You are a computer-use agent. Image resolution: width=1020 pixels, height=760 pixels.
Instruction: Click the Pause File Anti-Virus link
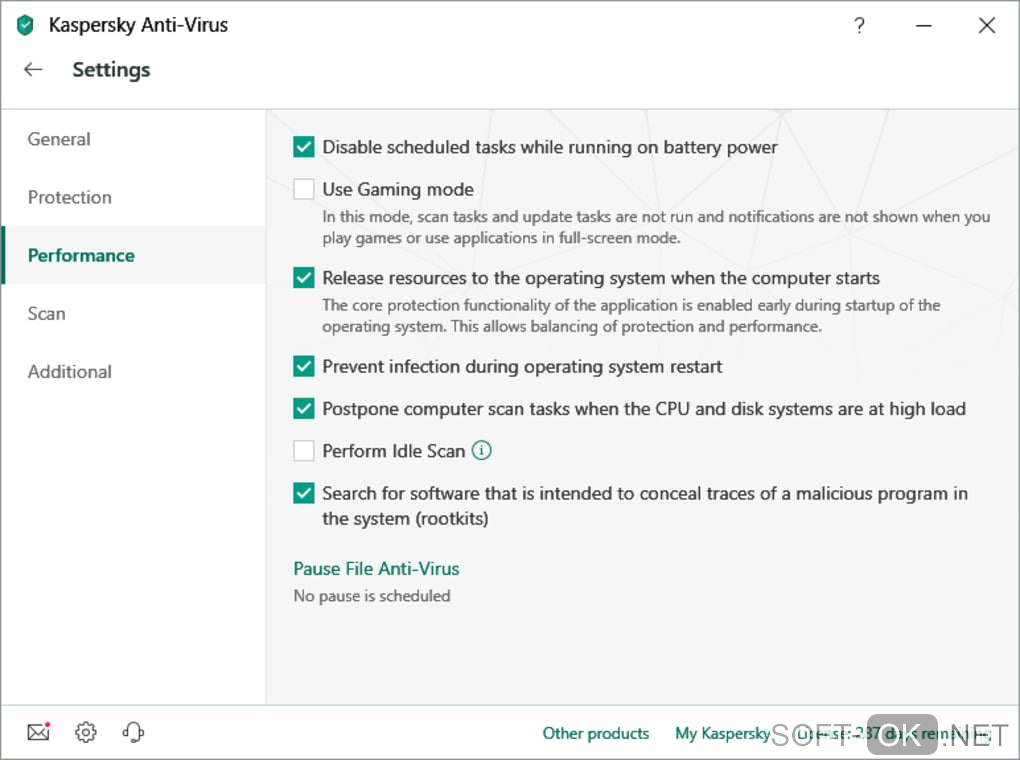pyautogui.click(x=376, y=569)
